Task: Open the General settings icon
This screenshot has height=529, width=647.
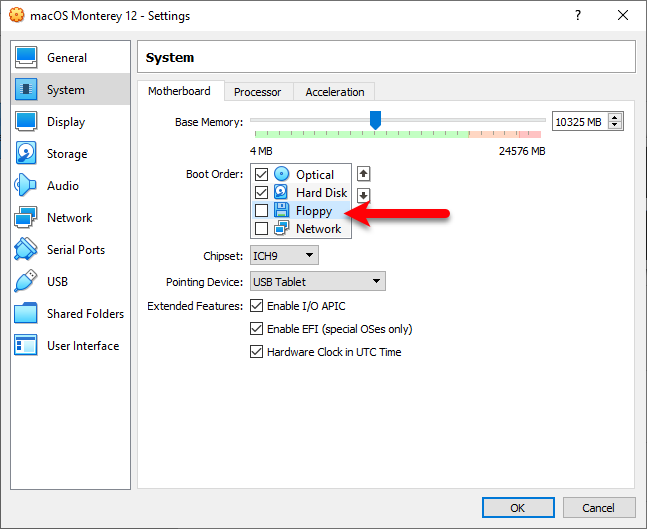Action: [26, 57]
